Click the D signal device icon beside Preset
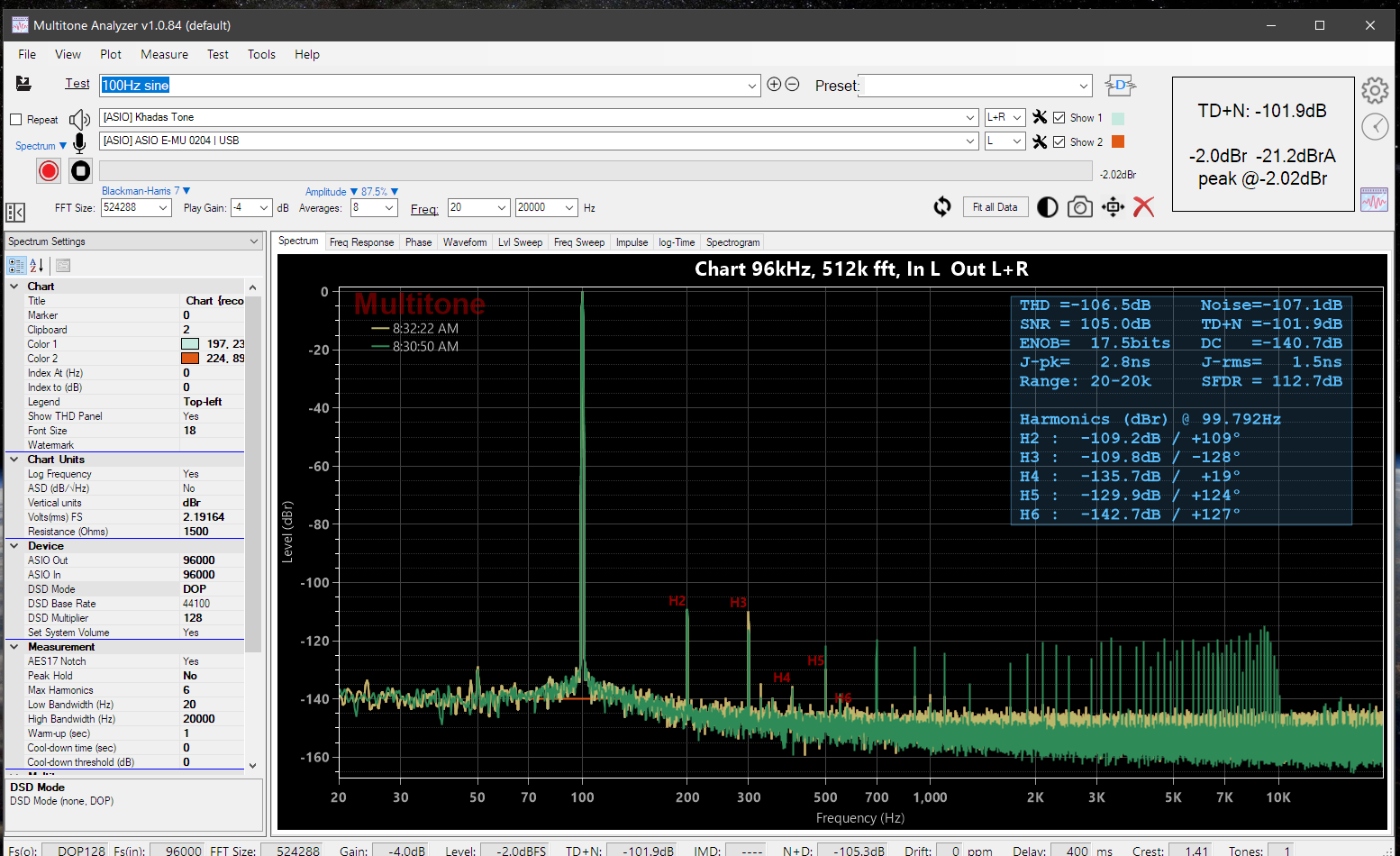The width and height of the screenshot is (1400, 856). click(1120, 86)
